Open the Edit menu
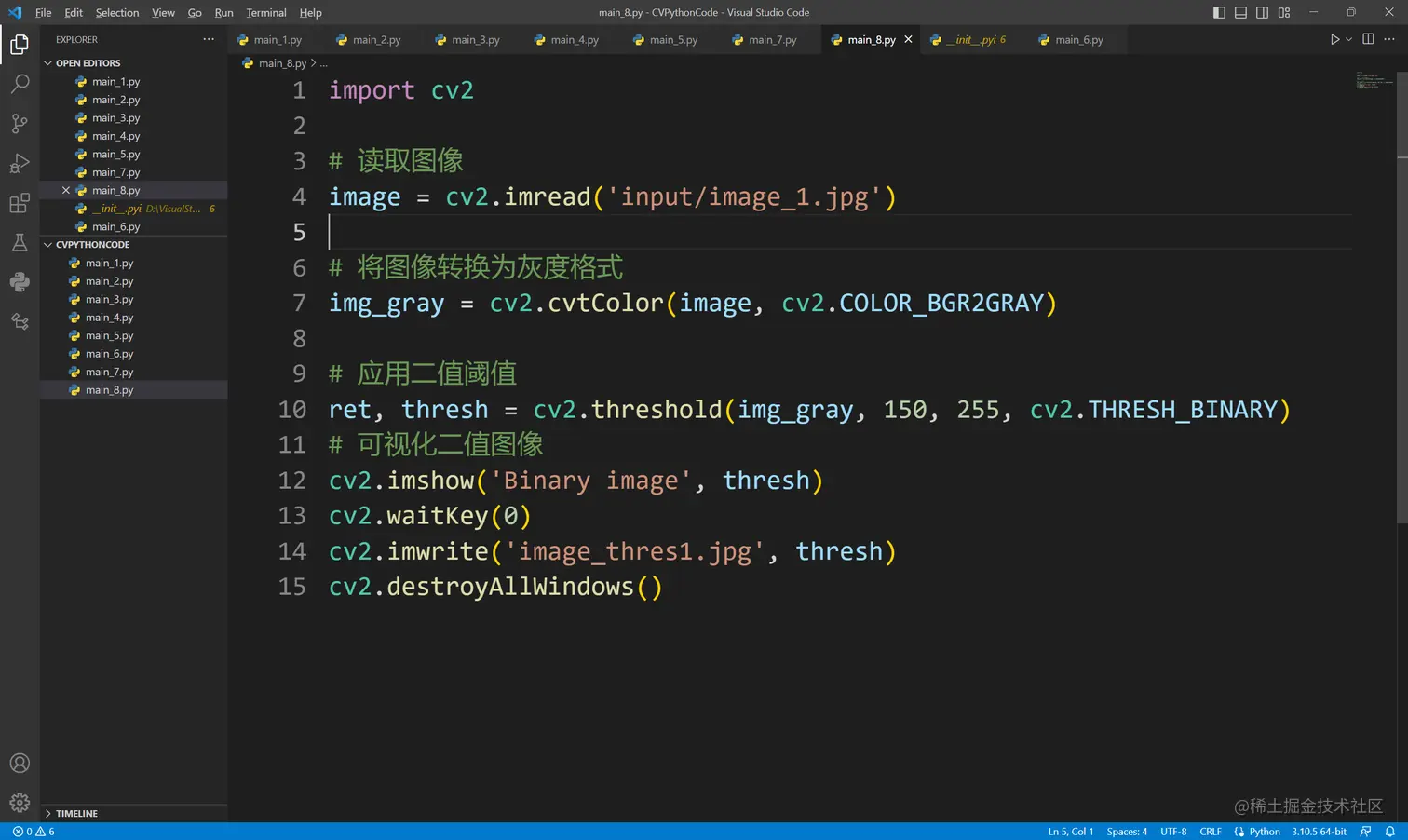This screenshot has width=1408, height=840. click(x=74, y=12)
